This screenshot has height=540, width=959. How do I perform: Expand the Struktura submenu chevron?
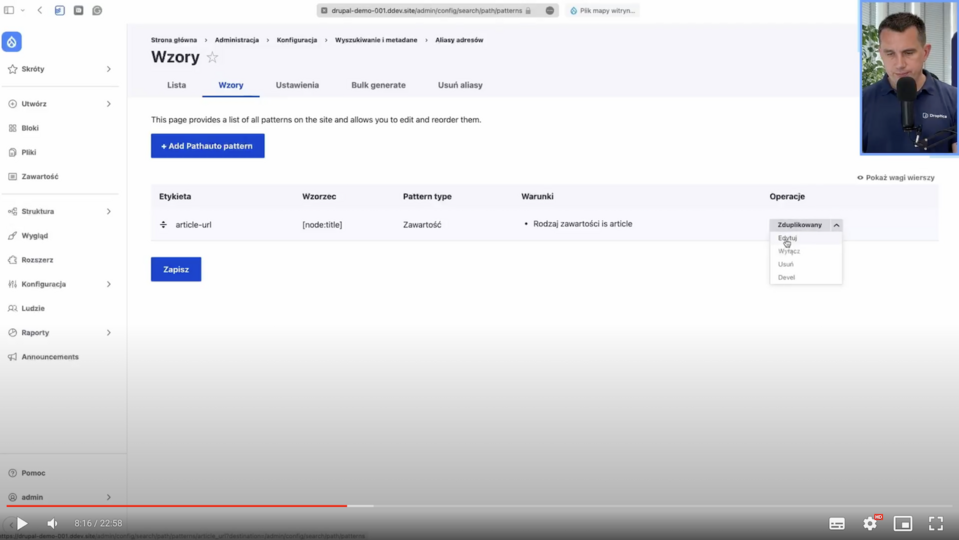click(x=109, y=212)
